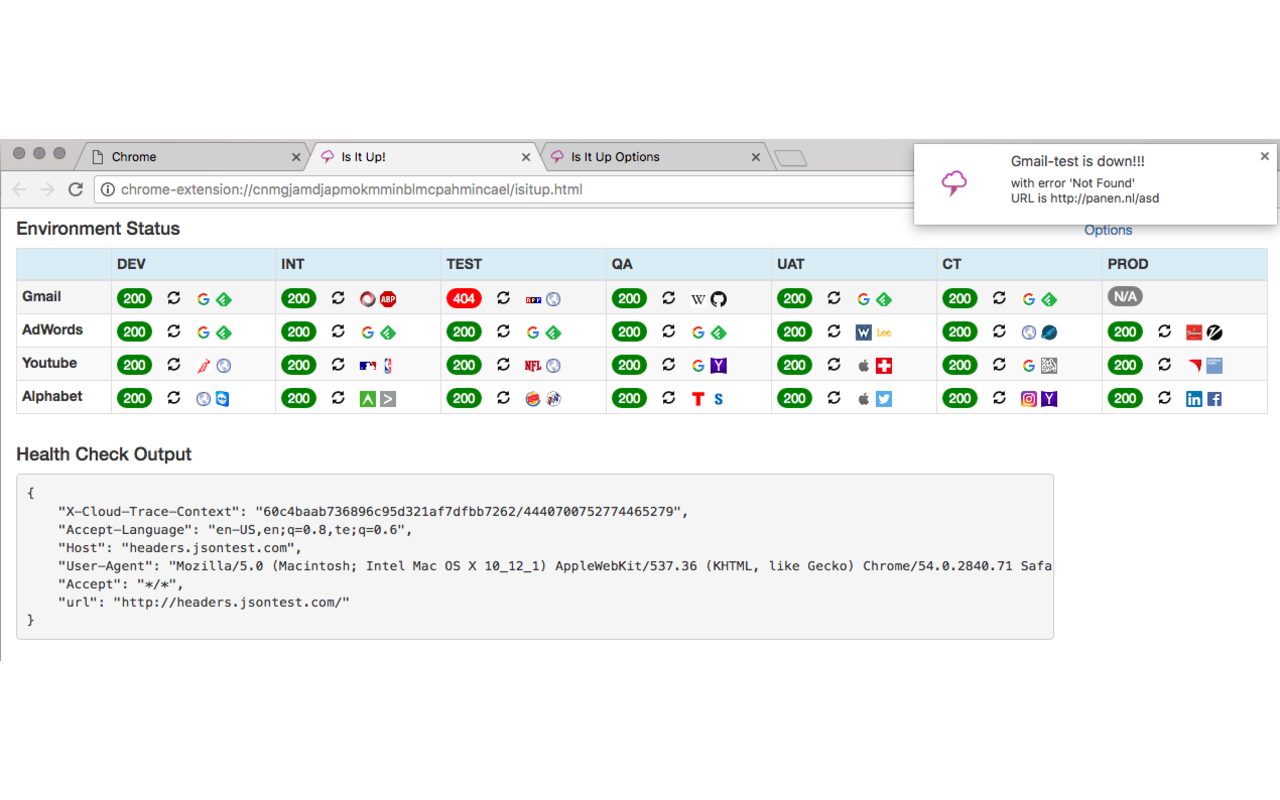Open the Twitter icon in Alphabet UAT
Image resolution: width=1280 pixels, height=800 pixels.
click(x=884, y=399)
